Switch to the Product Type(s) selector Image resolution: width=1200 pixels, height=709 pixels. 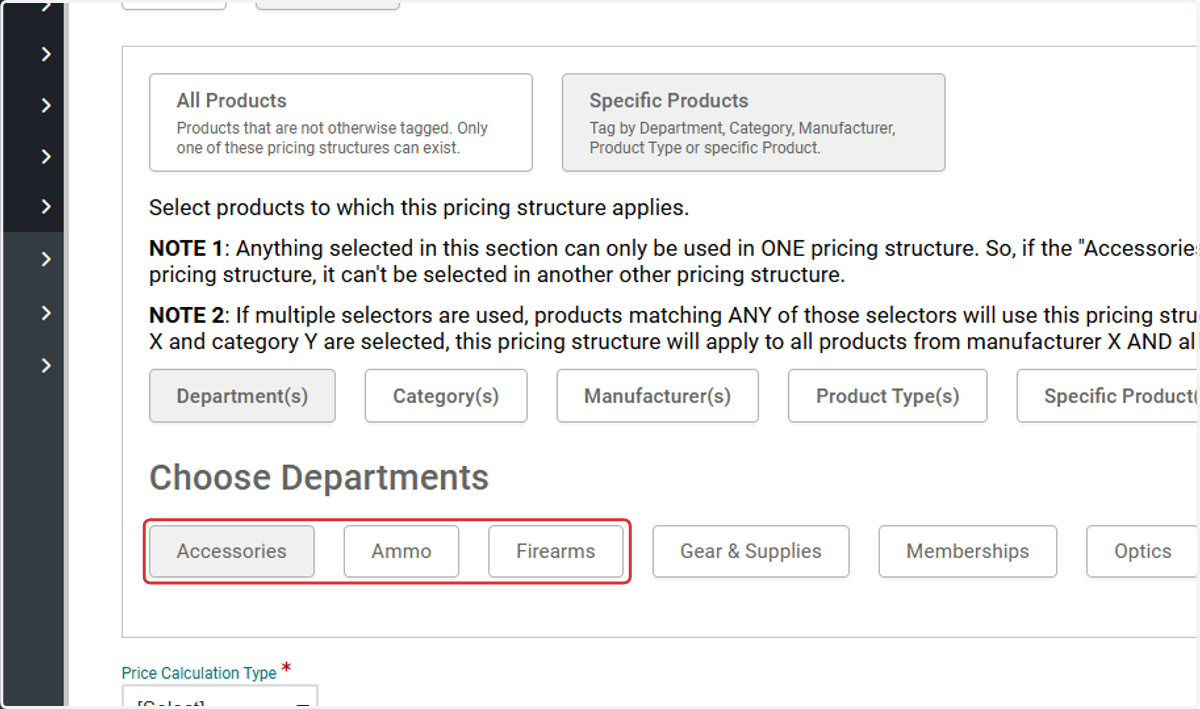click(887, 396)
